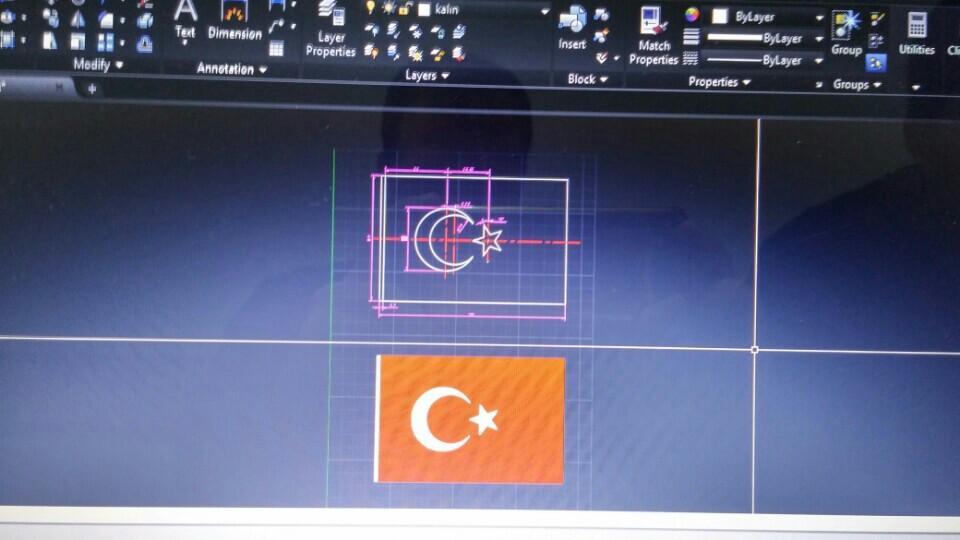Open the lineweight ByLayer dropdown
960x540 pixels.
point(819,39)
